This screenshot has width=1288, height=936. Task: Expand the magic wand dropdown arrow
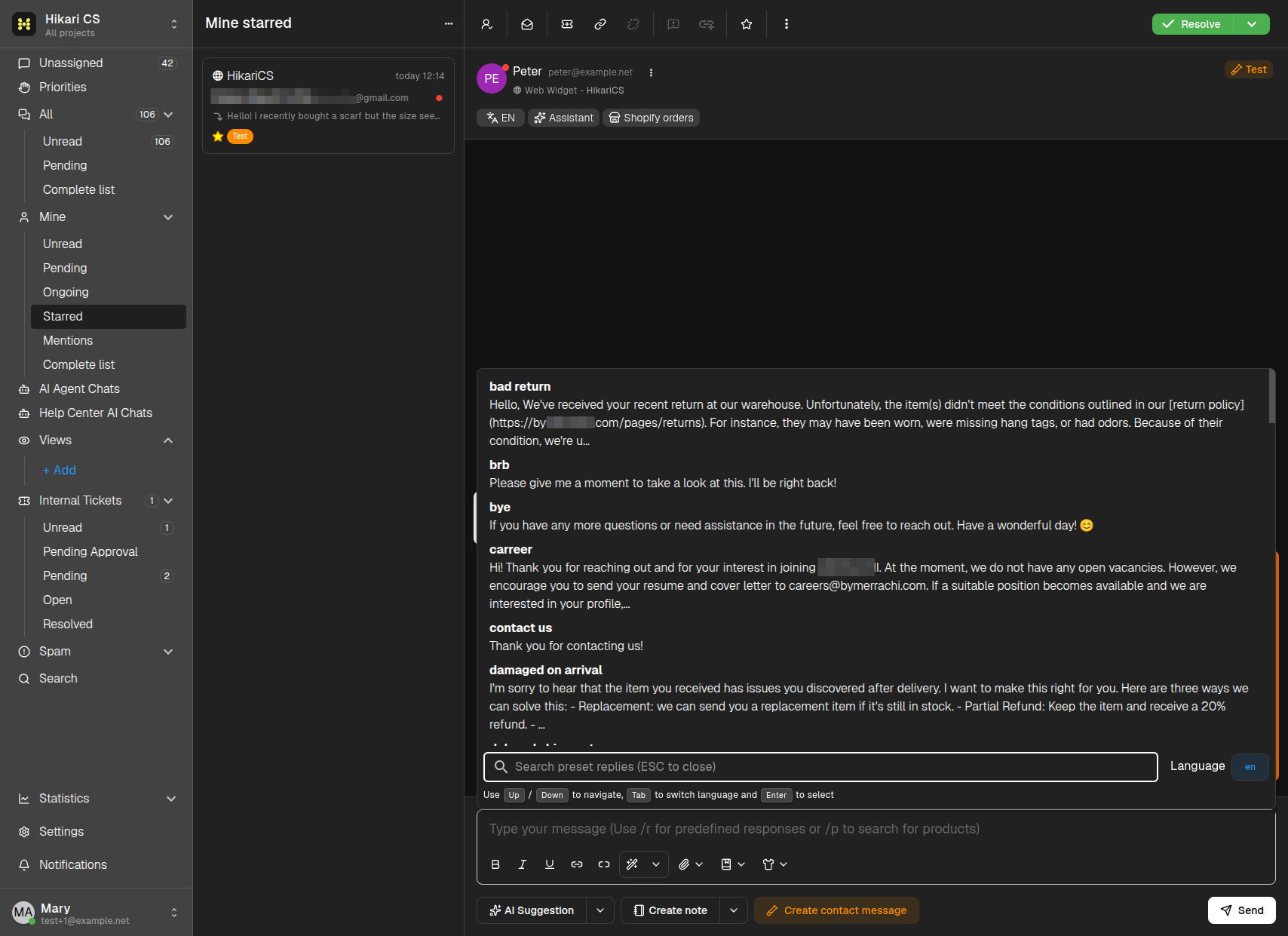click(x=656, y=864)
